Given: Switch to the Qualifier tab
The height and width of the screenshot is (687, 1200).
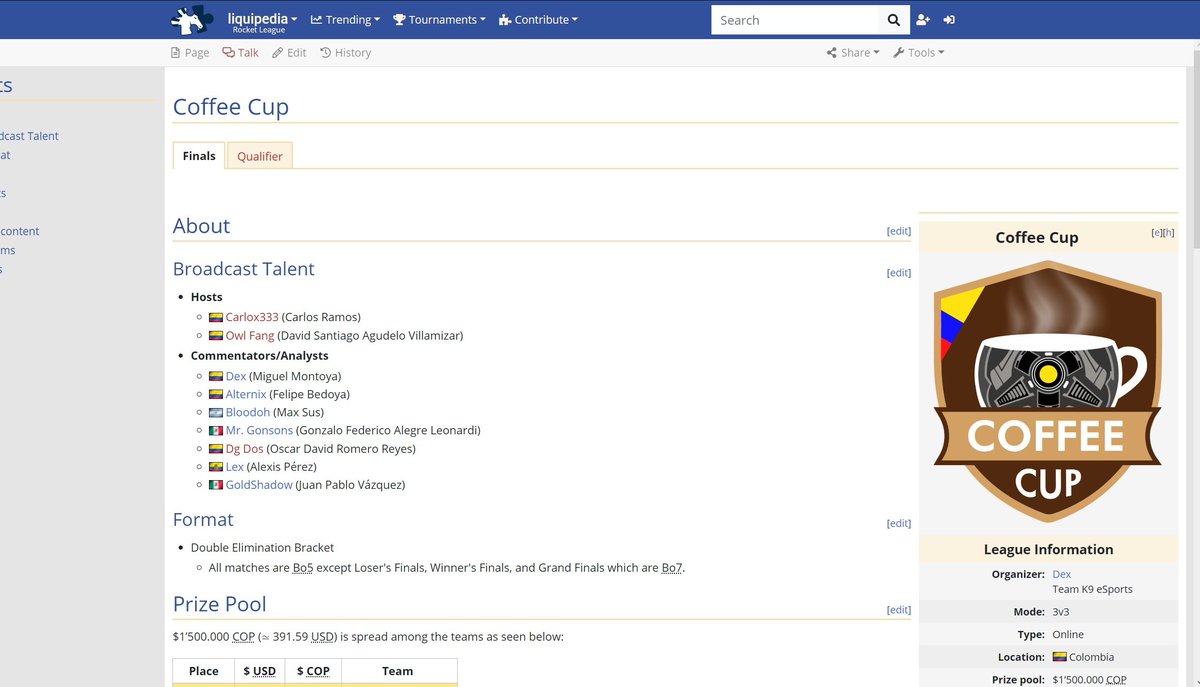Looking at the screenshot, I should click(260, 156).
